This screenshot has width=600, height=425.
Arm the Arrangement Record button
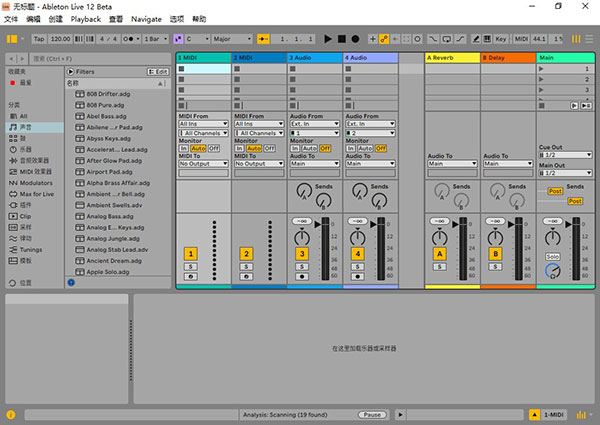click(x=355, y=39)
